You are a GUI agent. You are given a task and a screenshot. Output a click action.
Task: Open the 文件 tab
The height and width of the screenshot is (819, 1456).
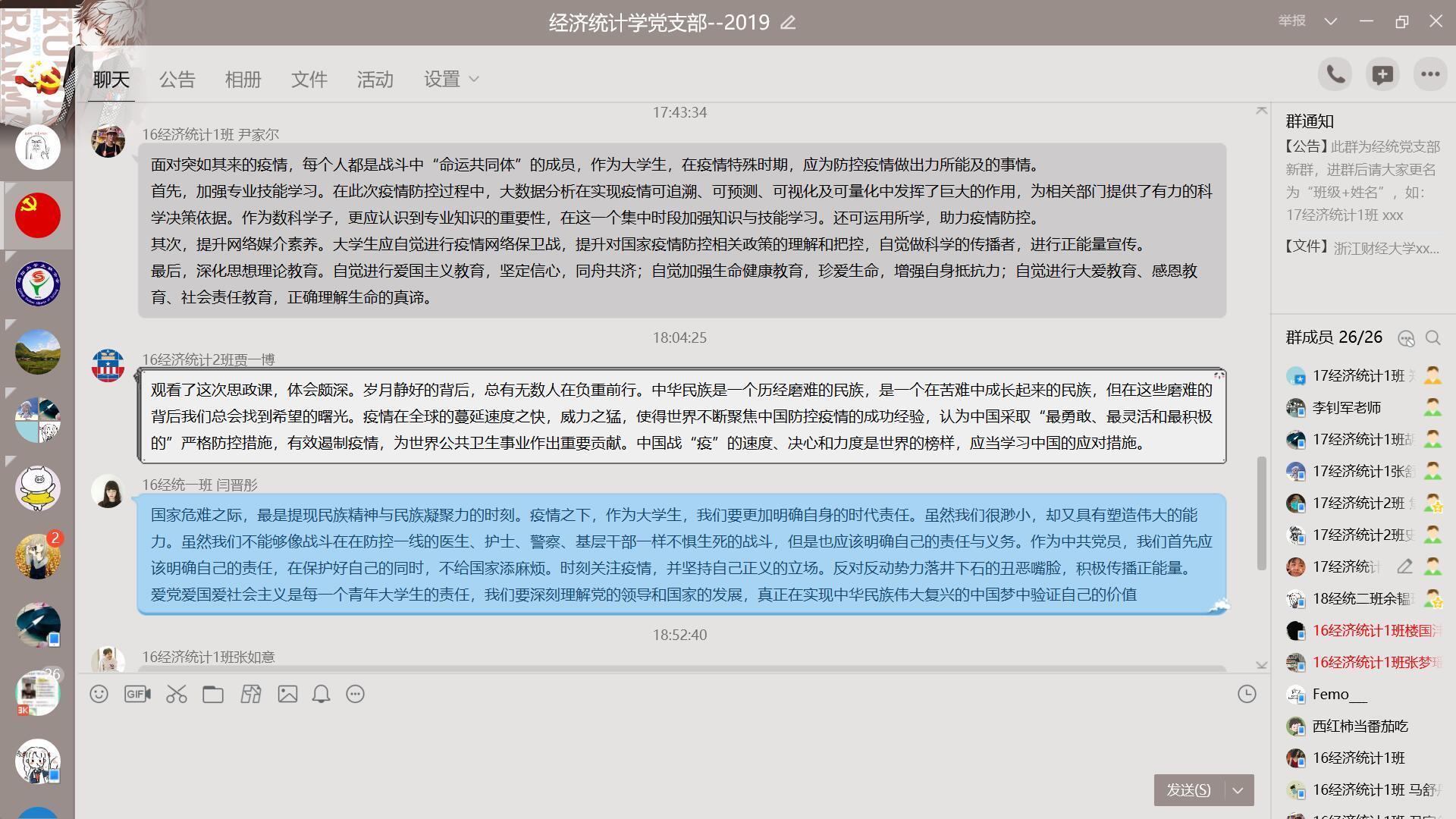pos(309,79)
